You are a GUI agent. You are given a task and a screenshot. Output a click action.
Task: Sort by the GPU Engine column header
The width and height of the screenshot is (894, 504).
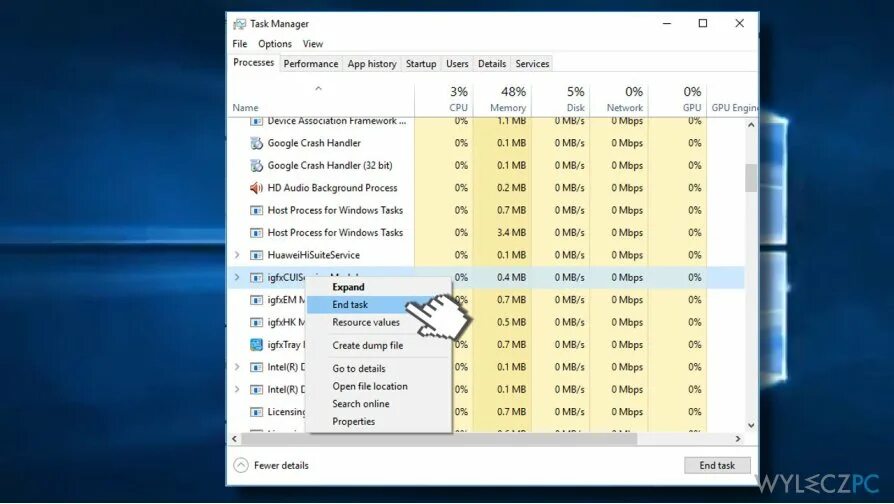(733, 100)
